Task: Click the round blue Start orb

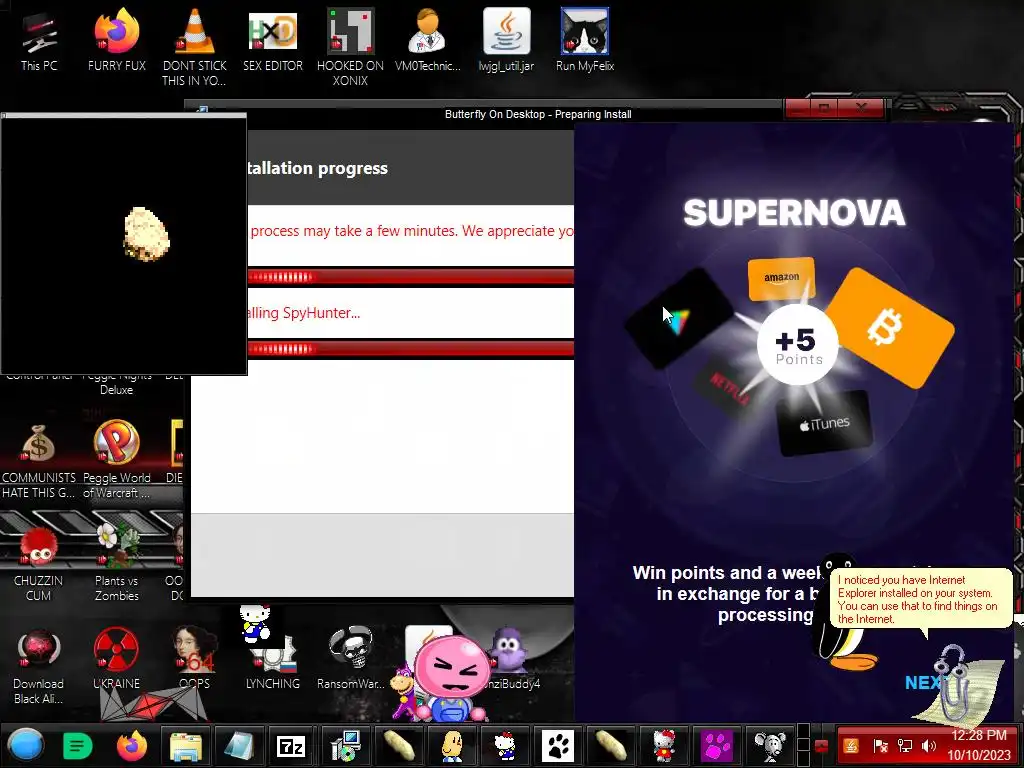Action: 26,745
